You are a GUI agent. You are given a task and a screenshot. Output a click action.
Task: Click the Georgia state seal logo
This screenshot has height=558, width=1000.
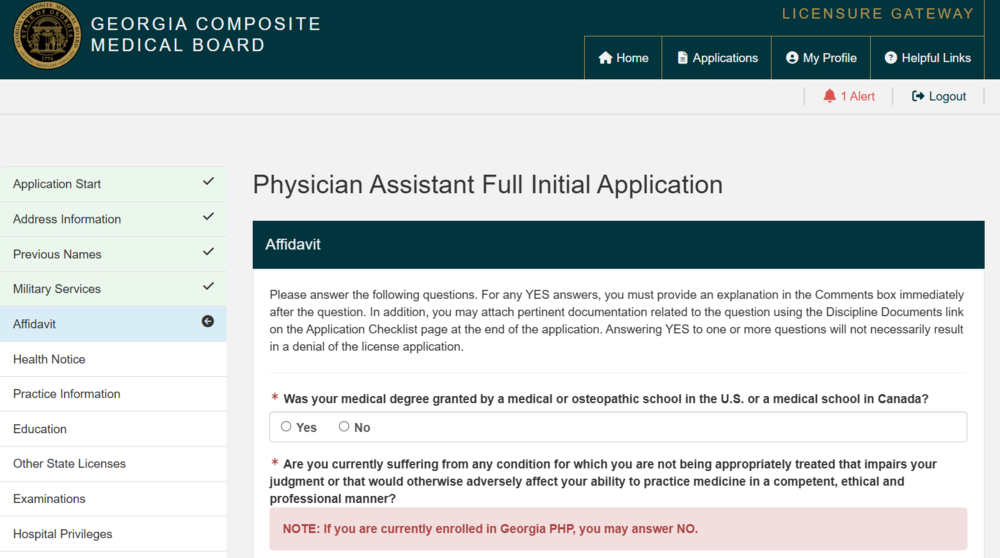(x=47, y=35)
